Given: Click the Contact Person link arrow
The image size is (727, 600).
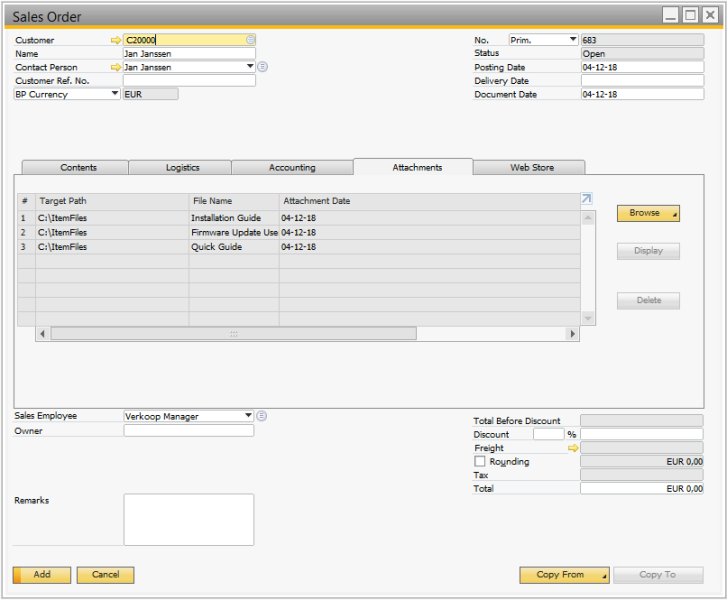Looking at the screenshot, I should click(x=116, y=67).
